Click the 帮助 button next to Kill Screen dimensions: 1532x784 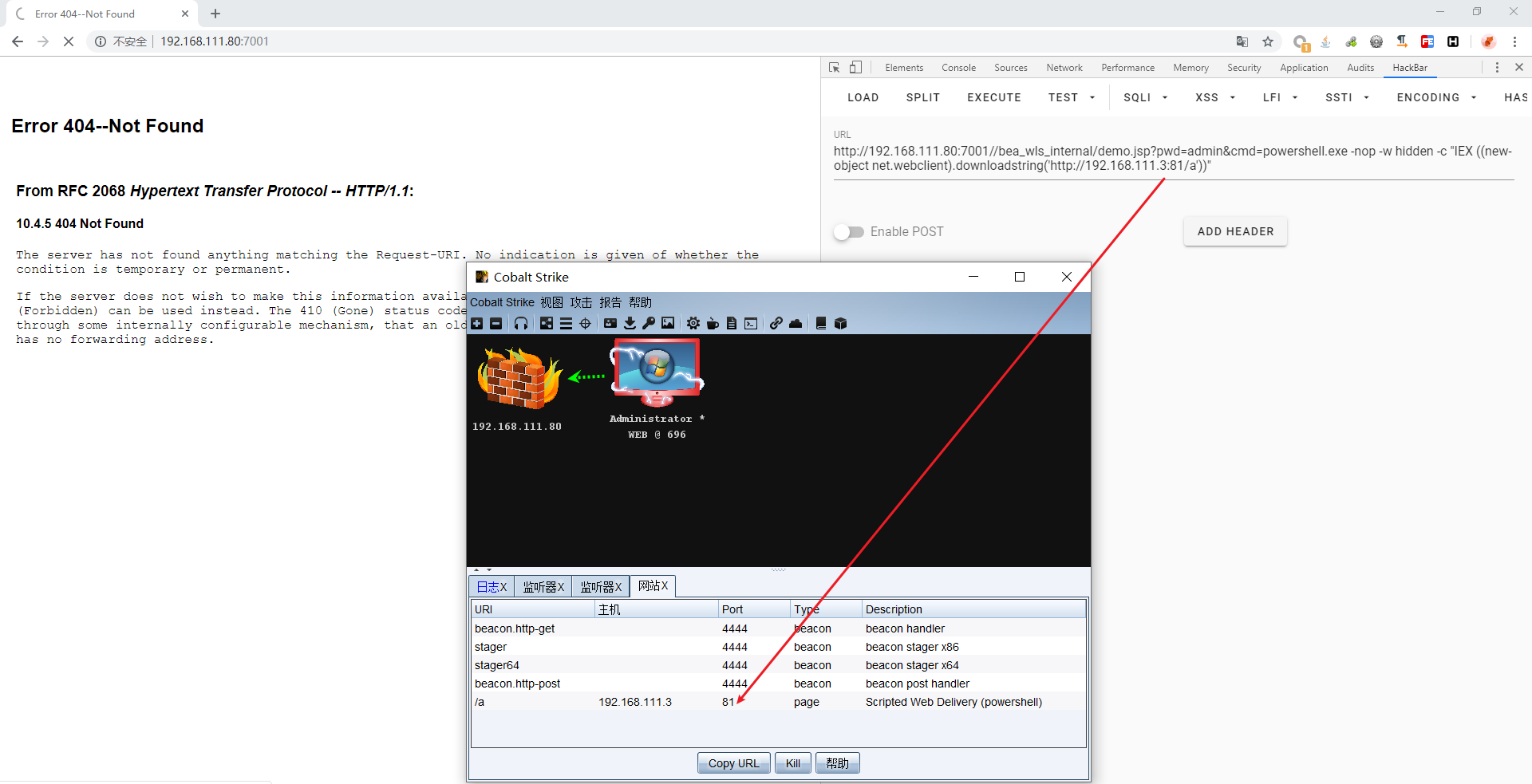837,763
